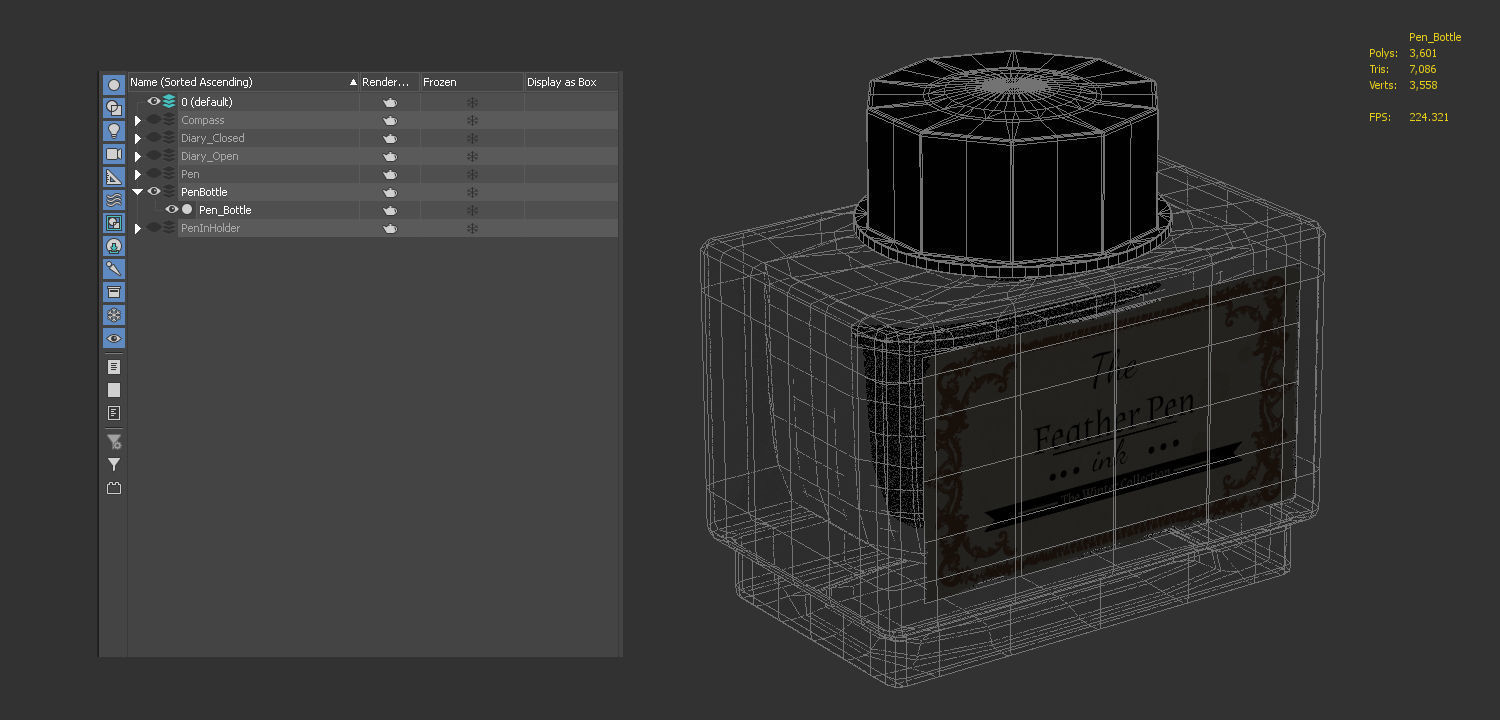Toggle Display Shapes filter icon
This screenshot has height=720, width=1500.
tap(114, 108)
